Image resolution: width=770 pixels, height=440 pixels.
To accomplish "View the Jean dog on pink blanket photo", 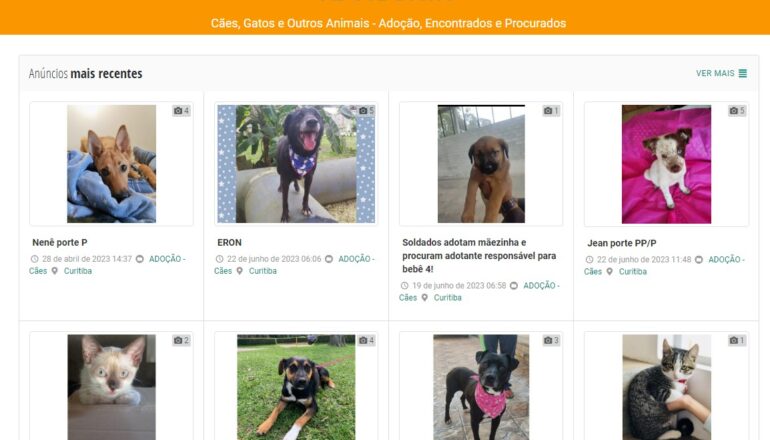I will (x=666, y=164).
